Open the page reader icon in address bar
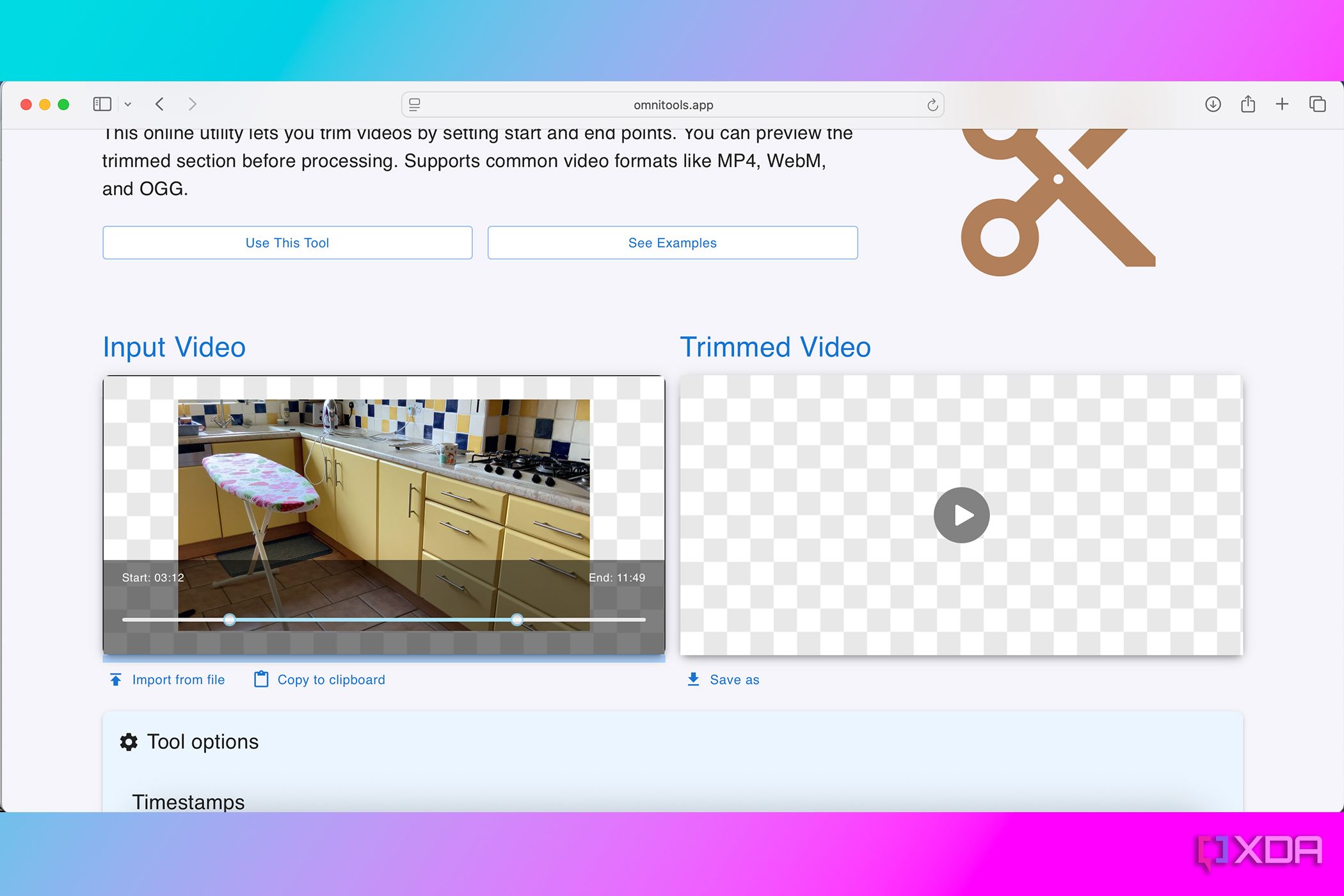 415,104
